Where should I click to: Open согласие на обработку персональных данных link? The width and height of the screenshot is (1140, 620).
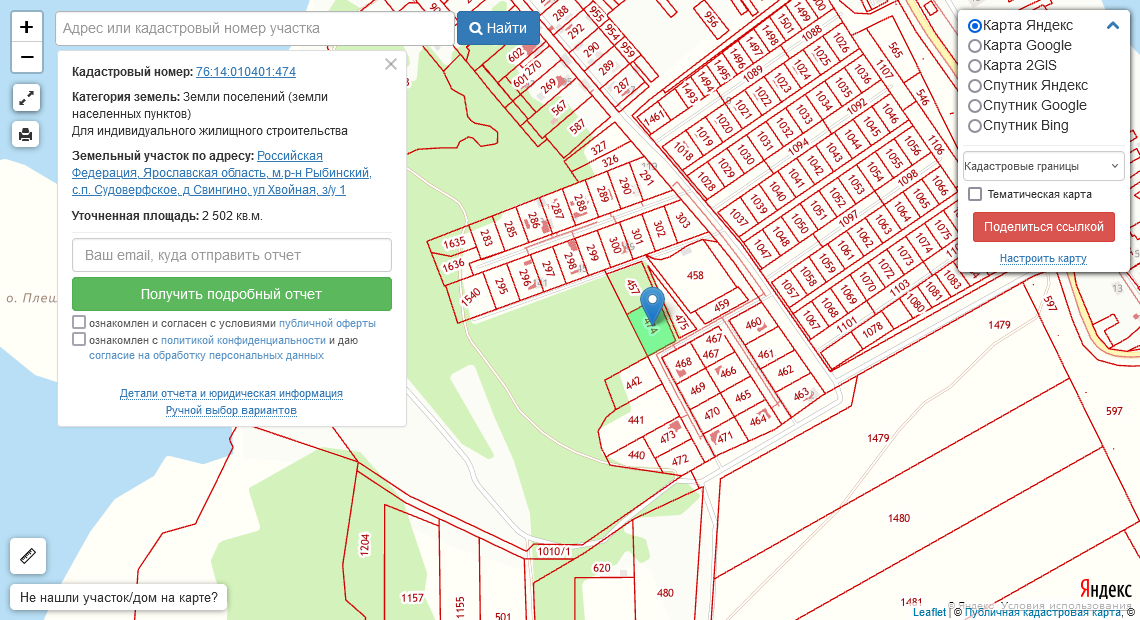click(x=206, y=355)
